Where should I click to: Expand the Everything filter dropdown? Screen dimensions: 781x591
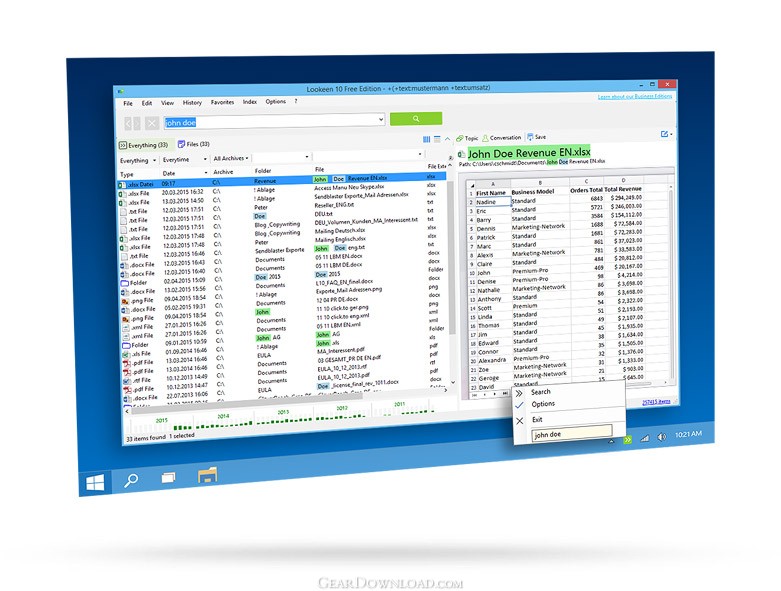point(154,160)
